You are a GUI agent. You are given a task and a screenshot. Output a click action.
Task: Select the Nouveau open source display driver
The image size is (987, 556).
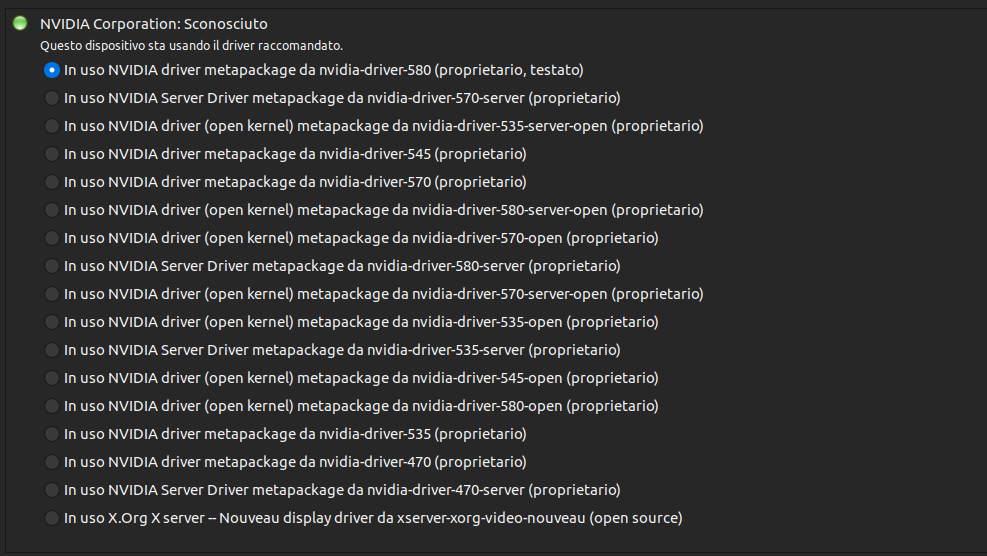click(52, 518)
